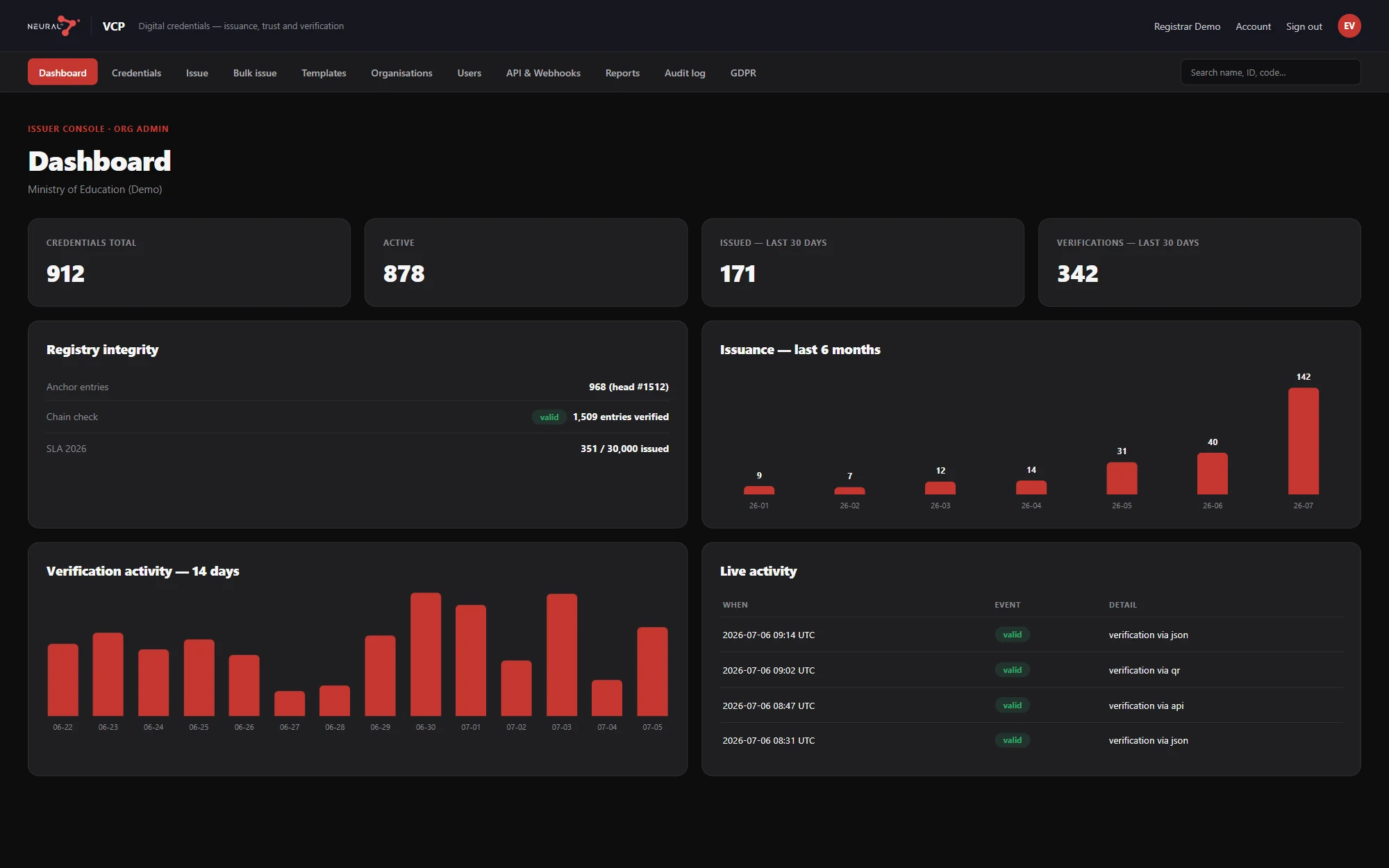
Task: Click the 07-01 verification bar
Action: point(471,660)
